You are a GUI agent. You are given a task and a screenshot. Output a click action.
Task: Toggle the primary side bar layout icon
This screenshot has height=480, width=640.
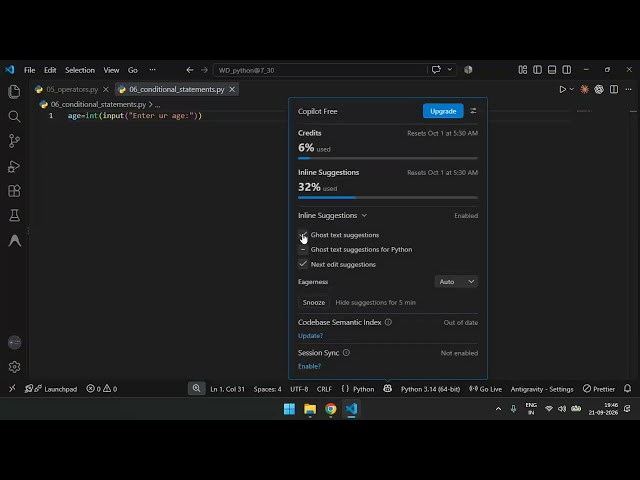538,70
